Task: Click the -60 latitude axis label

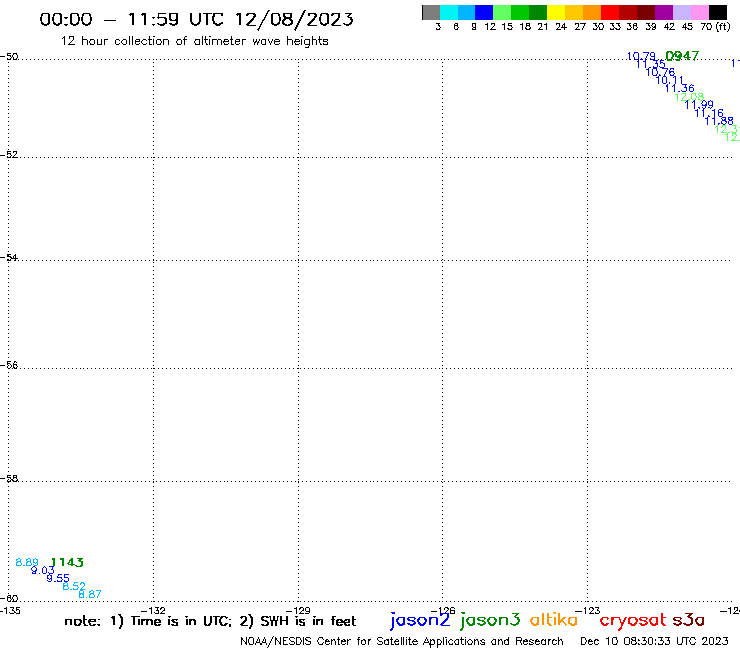Action: pos(9,599)
